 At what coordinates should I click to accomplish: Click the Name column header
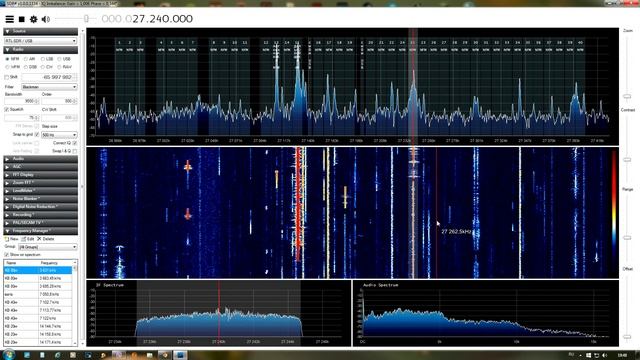[21, 263]
